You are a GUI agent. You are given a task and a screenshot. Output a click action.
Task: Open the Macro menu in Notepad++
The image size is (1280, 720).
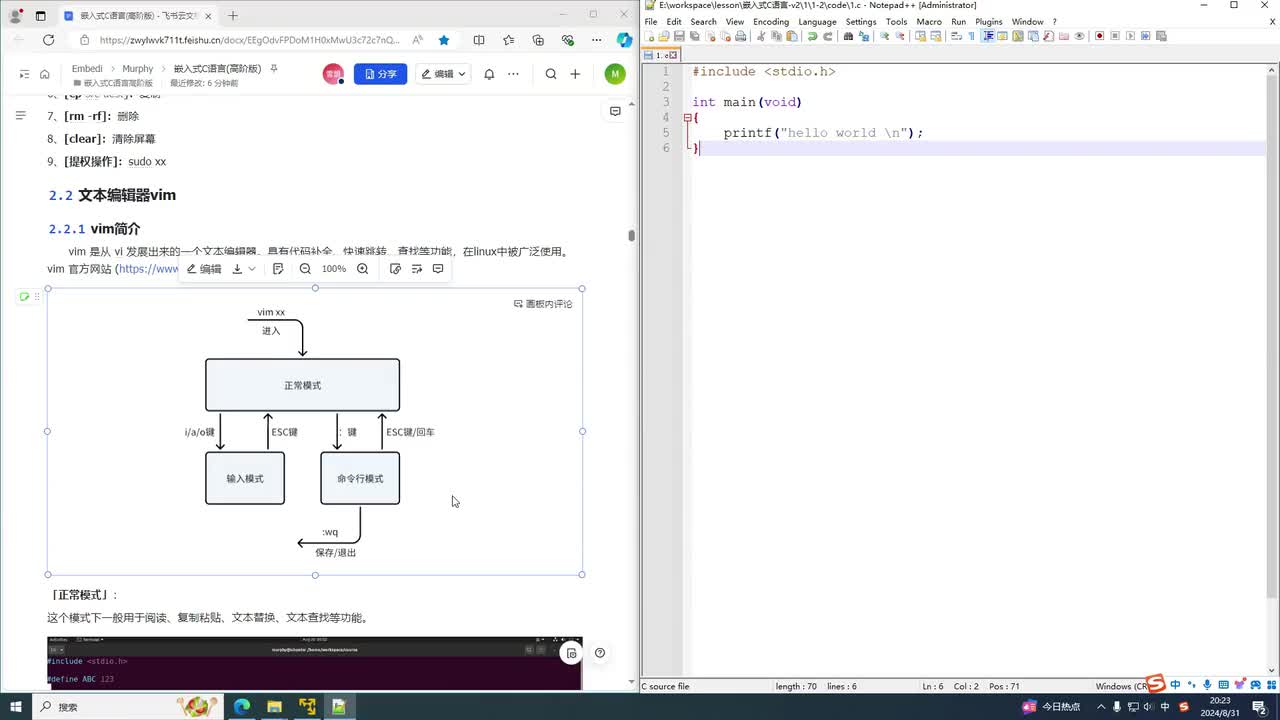[x=929, y=21]
